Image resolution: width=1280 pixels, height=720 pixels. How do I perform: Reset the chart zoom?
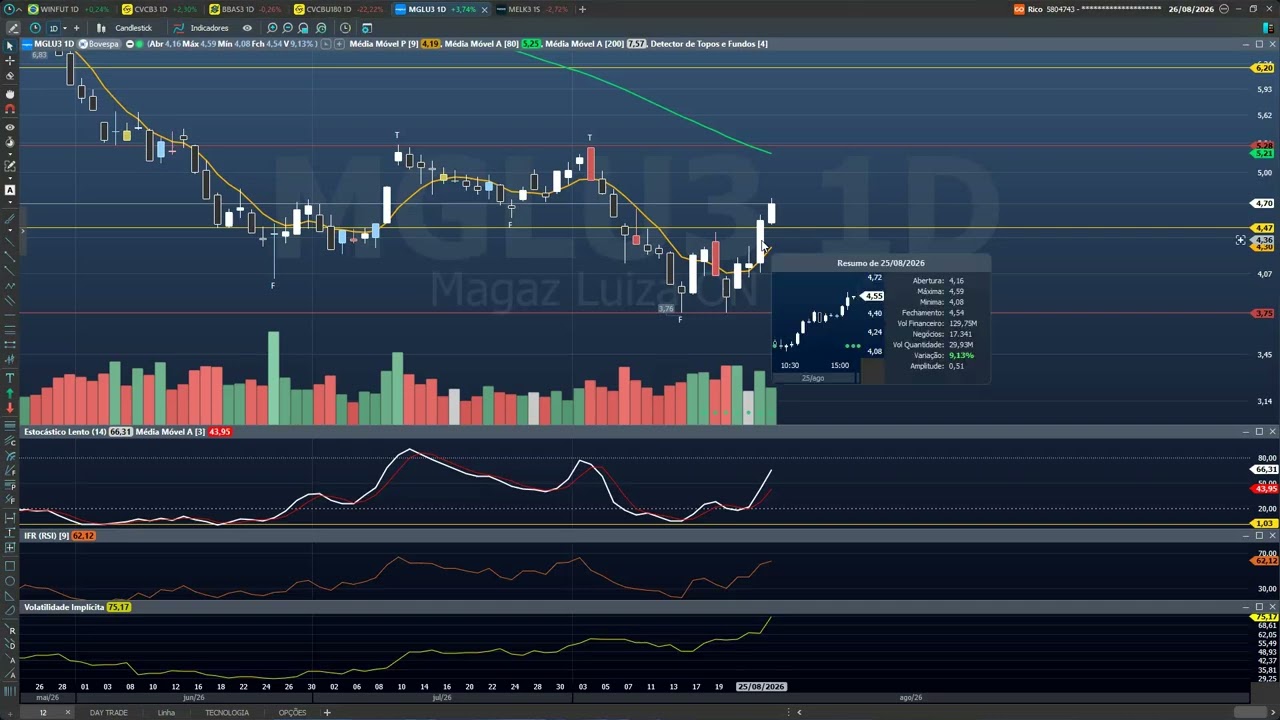click(321, 28)
